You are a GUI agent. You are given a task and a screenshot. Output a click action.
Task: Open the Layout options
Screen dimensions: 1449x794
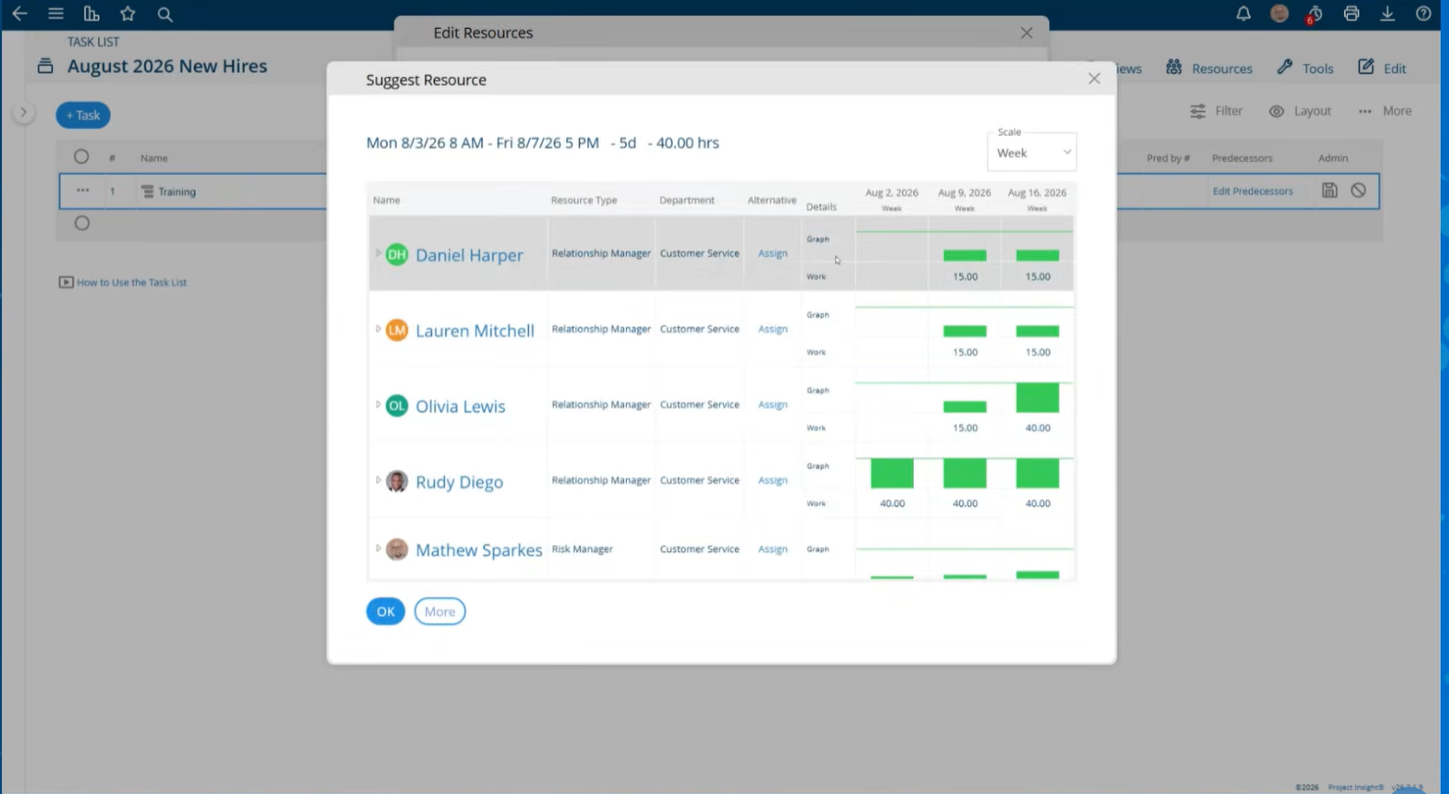click(x=1300, y=111)
